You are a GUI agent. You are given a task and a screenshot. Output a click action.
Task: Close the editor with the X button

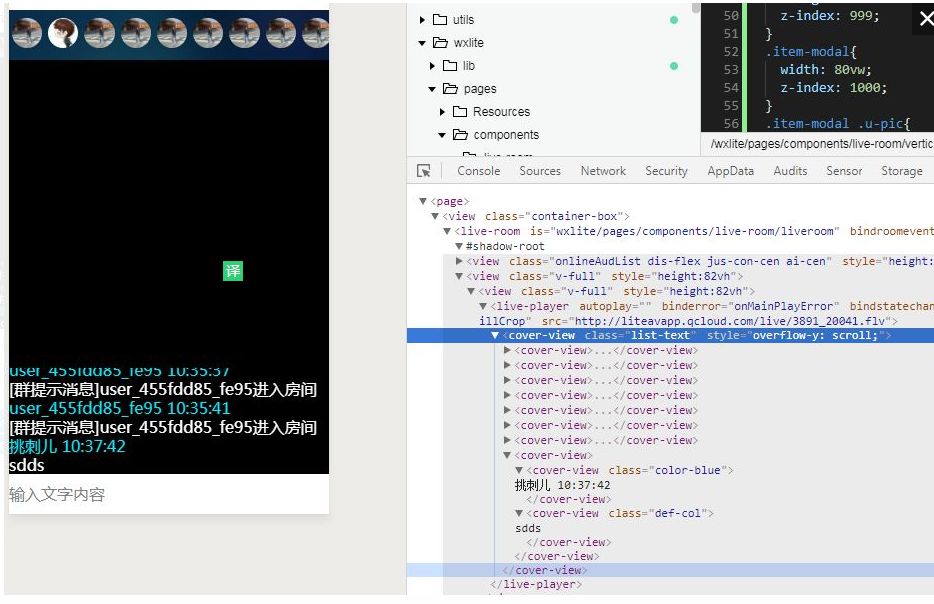926,19
